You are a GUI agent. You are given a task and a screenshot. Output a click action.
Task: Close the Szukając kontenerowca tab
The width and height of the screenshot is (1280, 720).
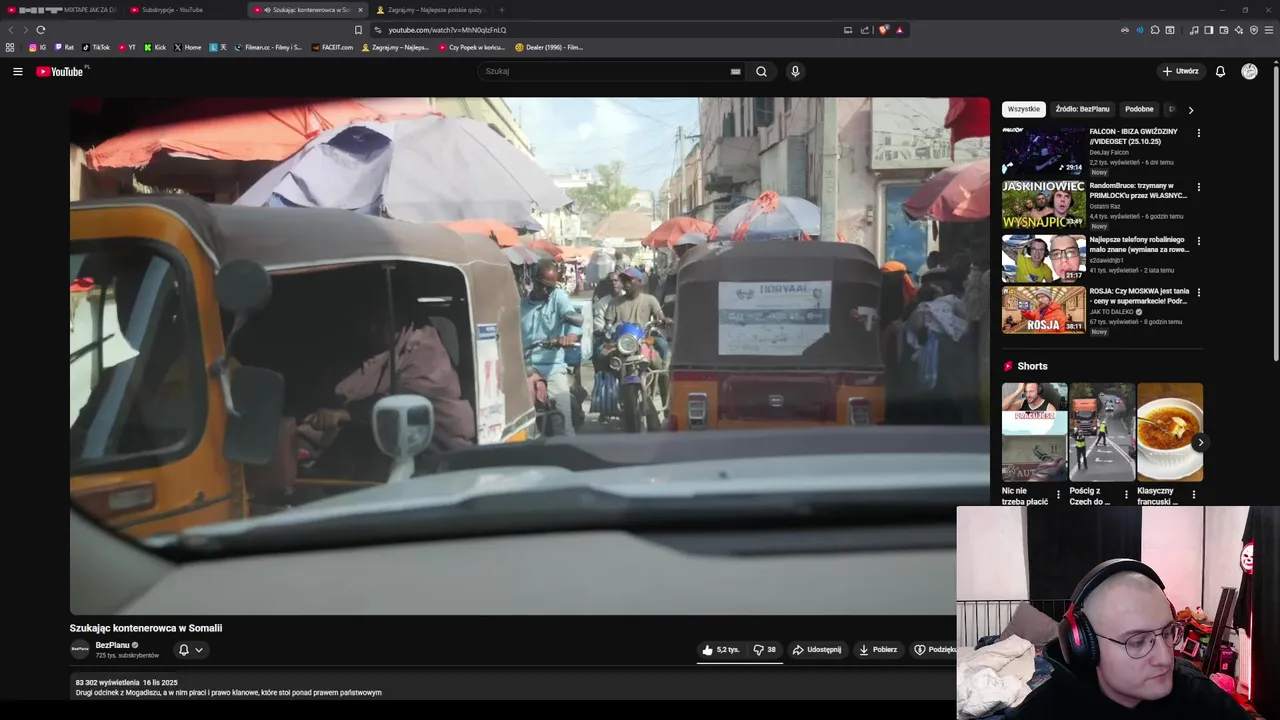(361, 10)
